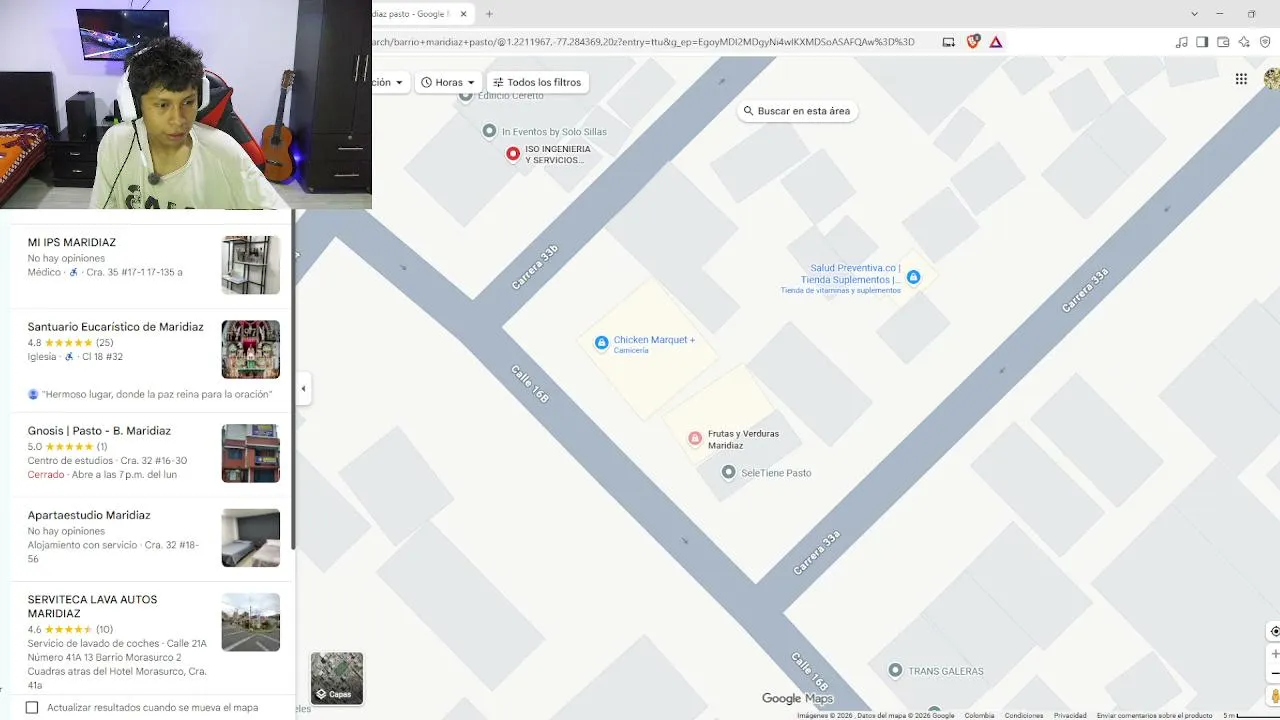Open the Google account avatar

[1272, 79]
